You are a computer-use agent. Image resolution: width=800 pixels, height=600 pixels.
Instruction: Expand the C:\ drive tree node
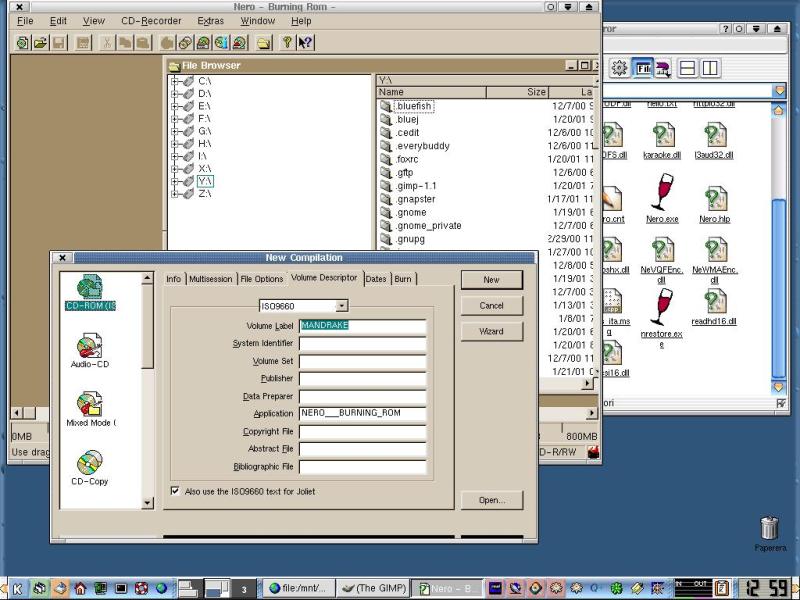click(174, 81)
